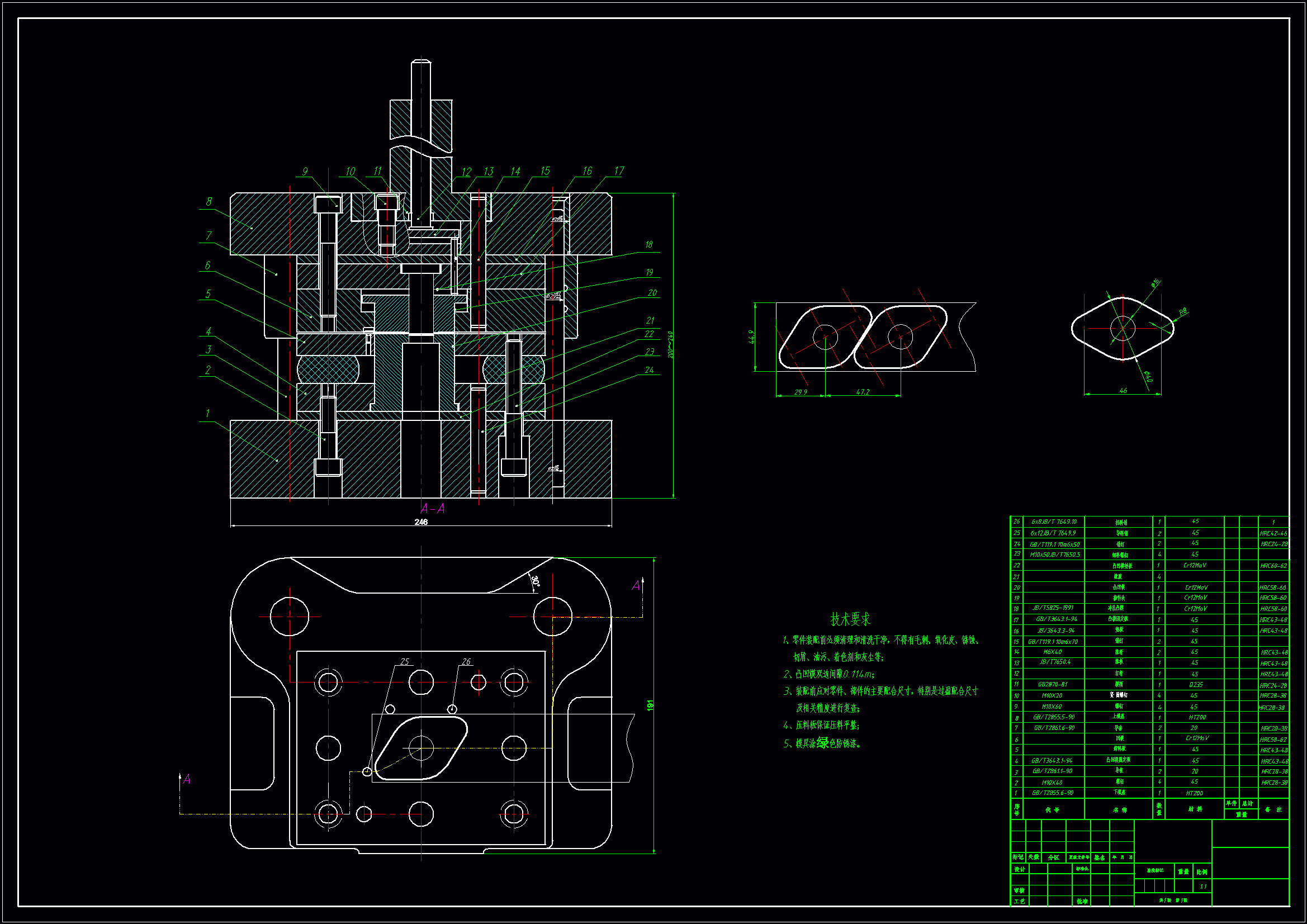Select GB/T2855.6-90 cell in parts table
The height and width of the screenshot is (924, 1307).
point(1053,793)
